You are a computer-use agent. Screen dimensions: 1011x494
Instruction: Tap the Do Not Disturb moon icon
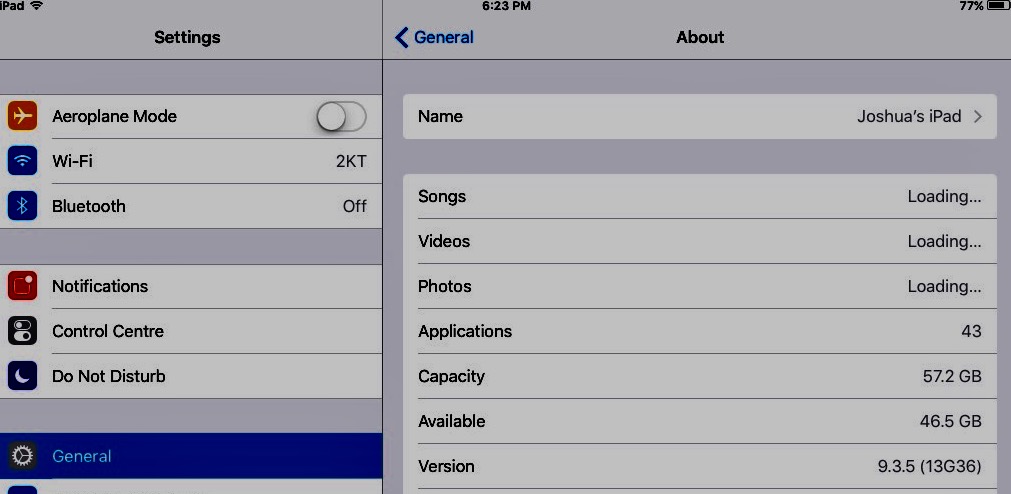(x=22, y=376)
